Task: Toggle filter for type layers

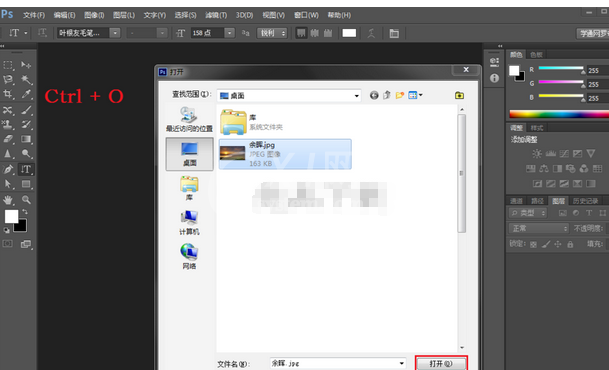Action: tap(589, 213)
